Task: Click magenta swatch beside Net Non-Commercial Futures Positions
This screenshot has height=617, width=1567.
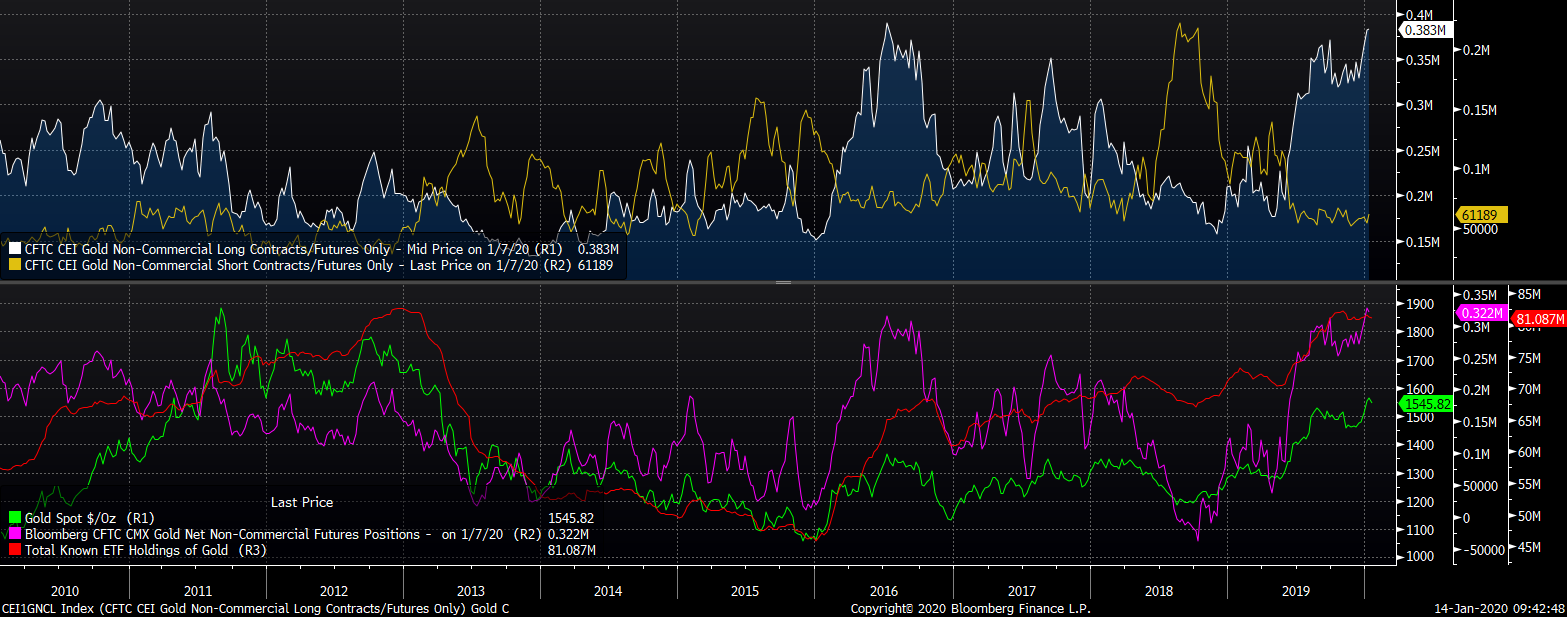Action: pos(15,534)
